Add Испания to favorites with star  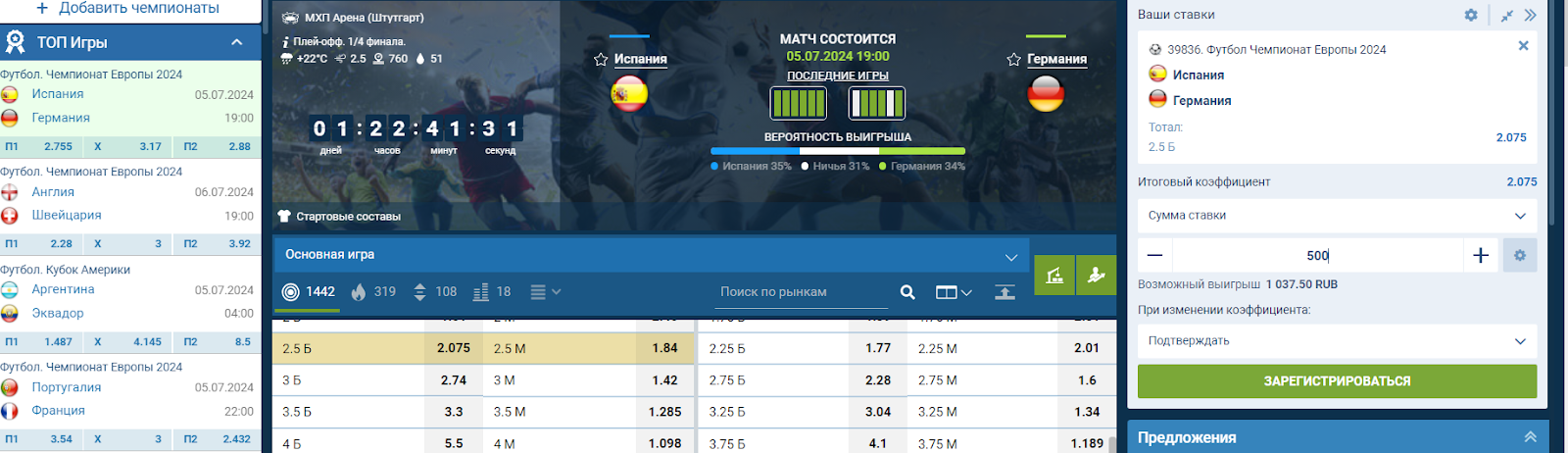point(601,60)
